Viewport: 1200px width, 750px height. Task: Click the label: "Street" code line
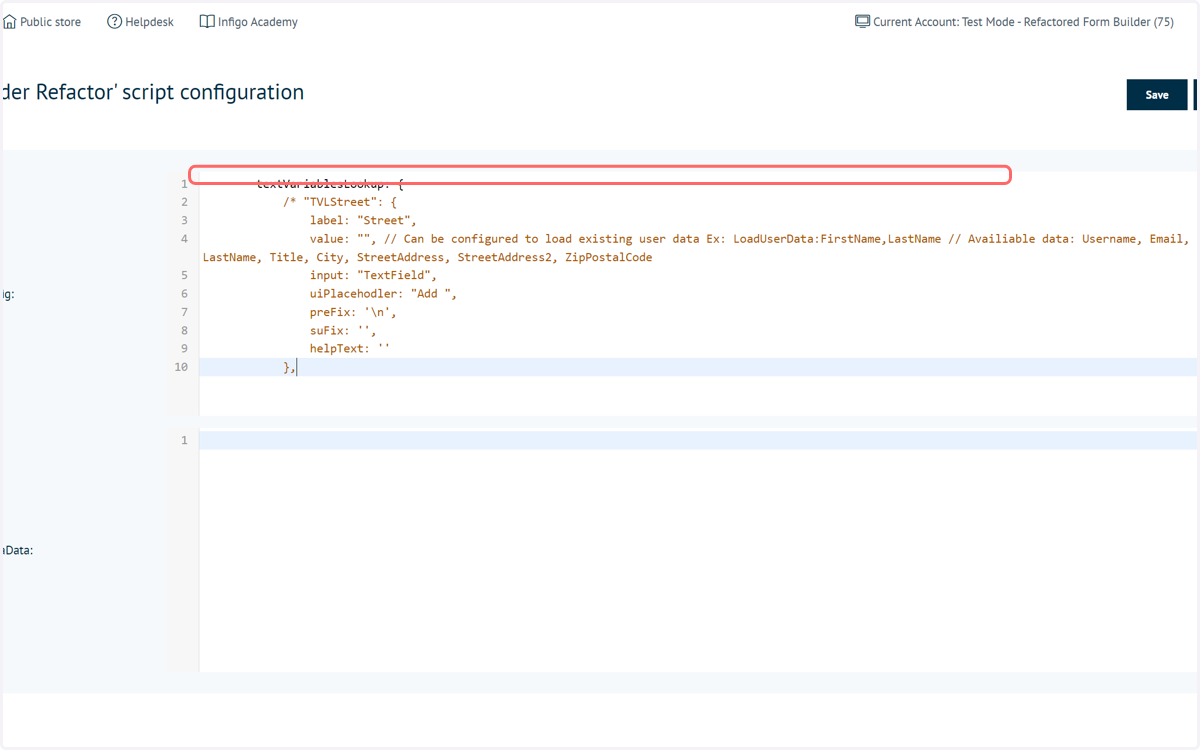tap(363, 221)
